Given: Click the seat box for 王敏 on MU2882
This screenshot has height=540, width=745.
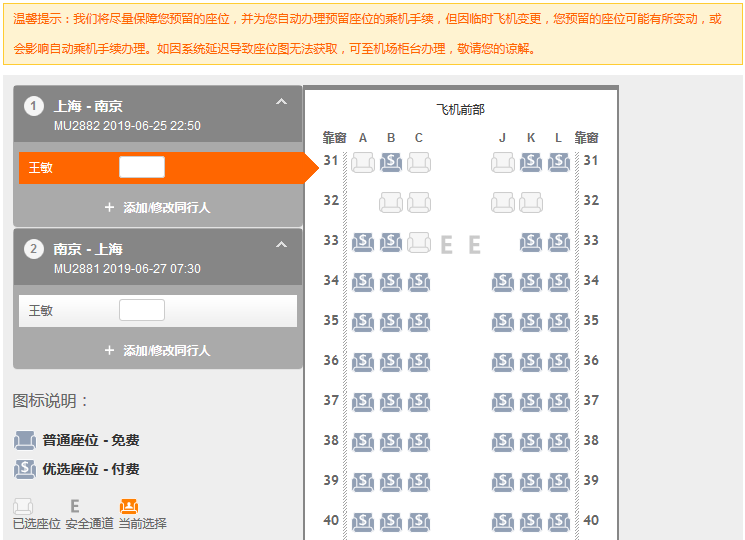Looking at the screenshot, I should pyautogui.click(x=141, y=168).
